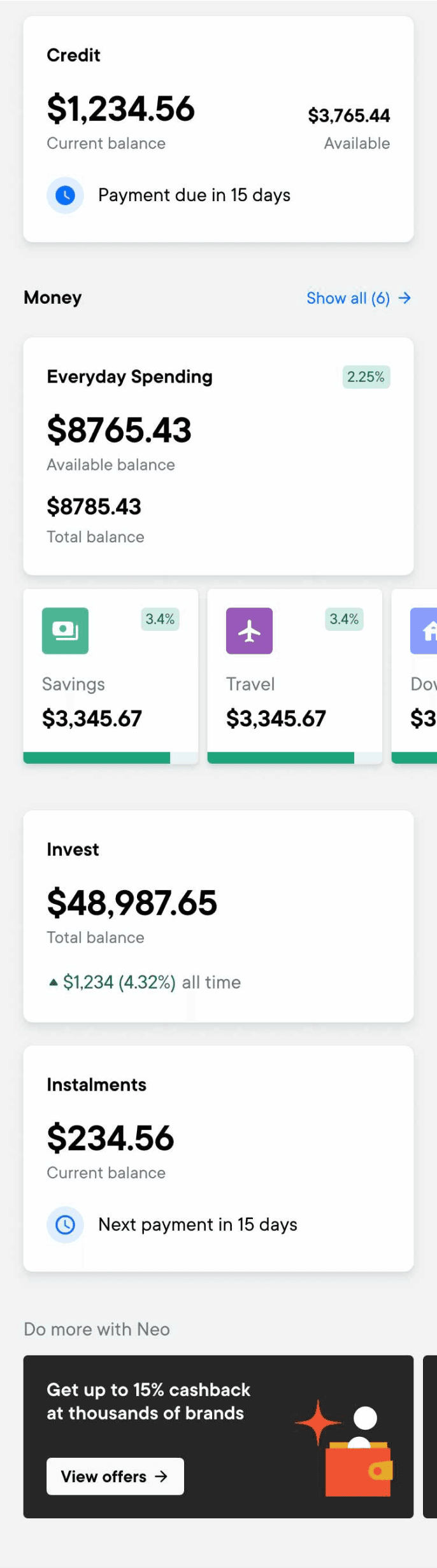
Task: Click the green Savings cash icon
Action: 65,630
